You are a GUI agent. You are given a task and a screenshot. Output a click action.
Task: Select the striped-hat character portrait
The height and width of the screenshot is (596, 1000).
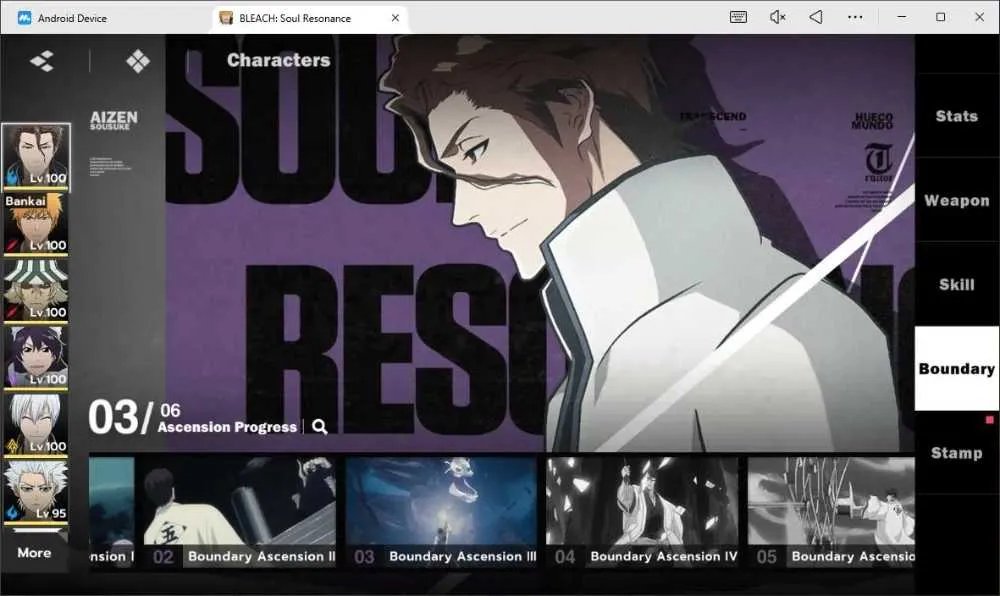36,291
